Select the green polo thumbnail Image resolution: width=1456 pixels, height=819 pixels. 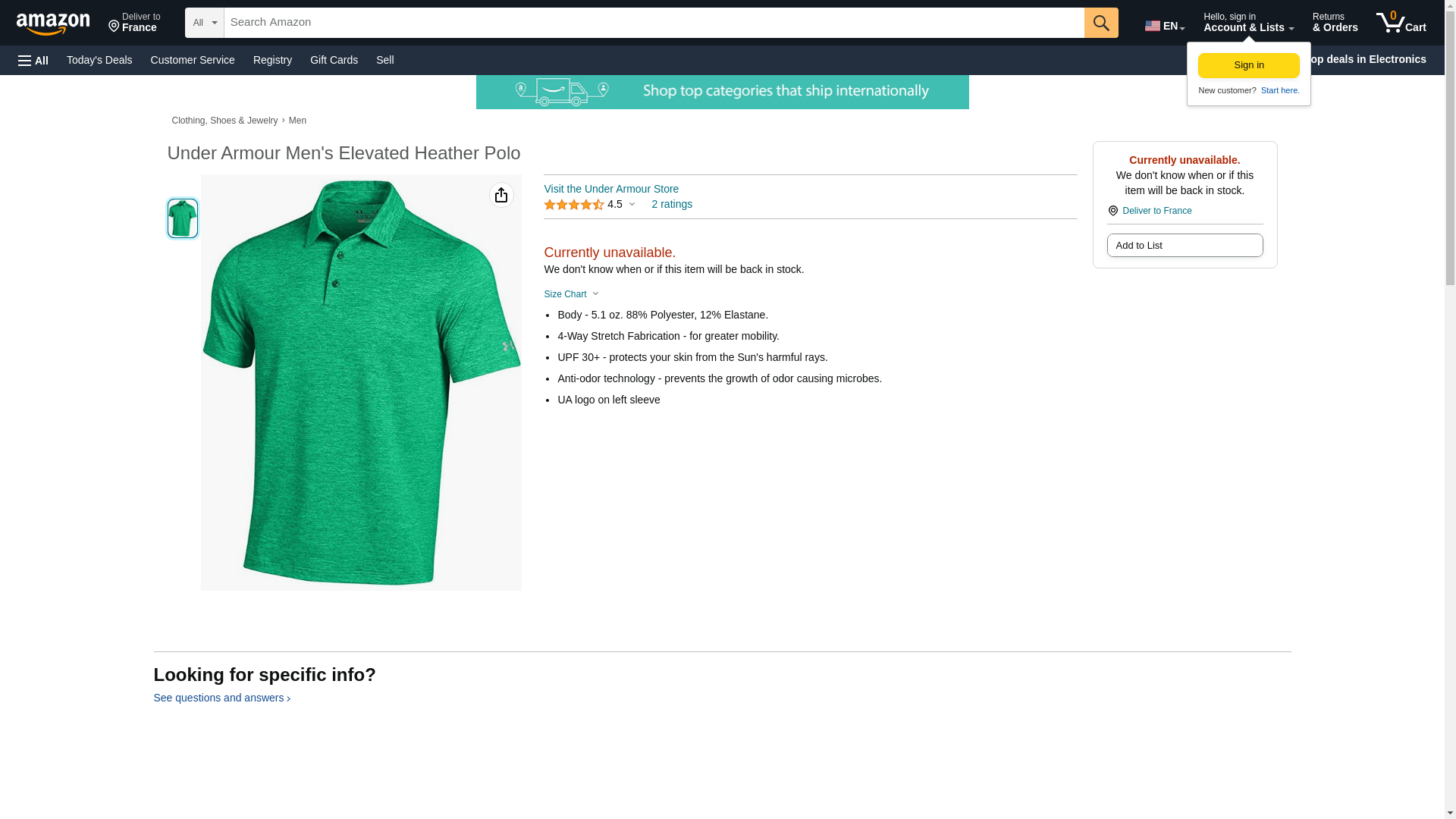[183, 218]
